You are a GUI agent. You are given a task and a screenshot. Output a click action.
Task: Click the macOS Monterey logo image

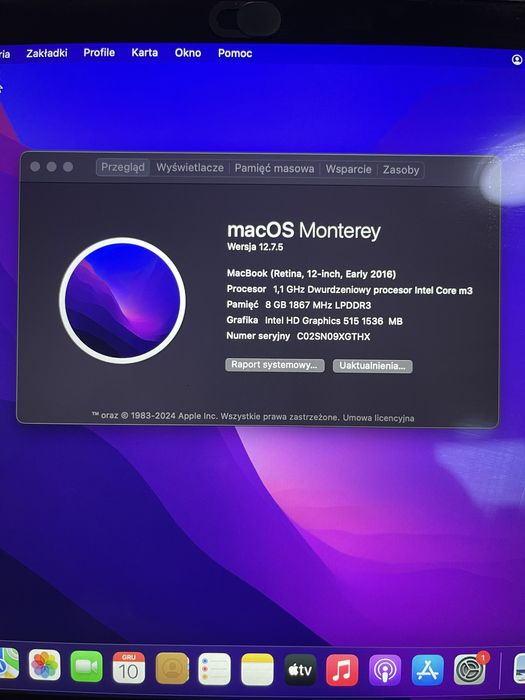point(122,300)
